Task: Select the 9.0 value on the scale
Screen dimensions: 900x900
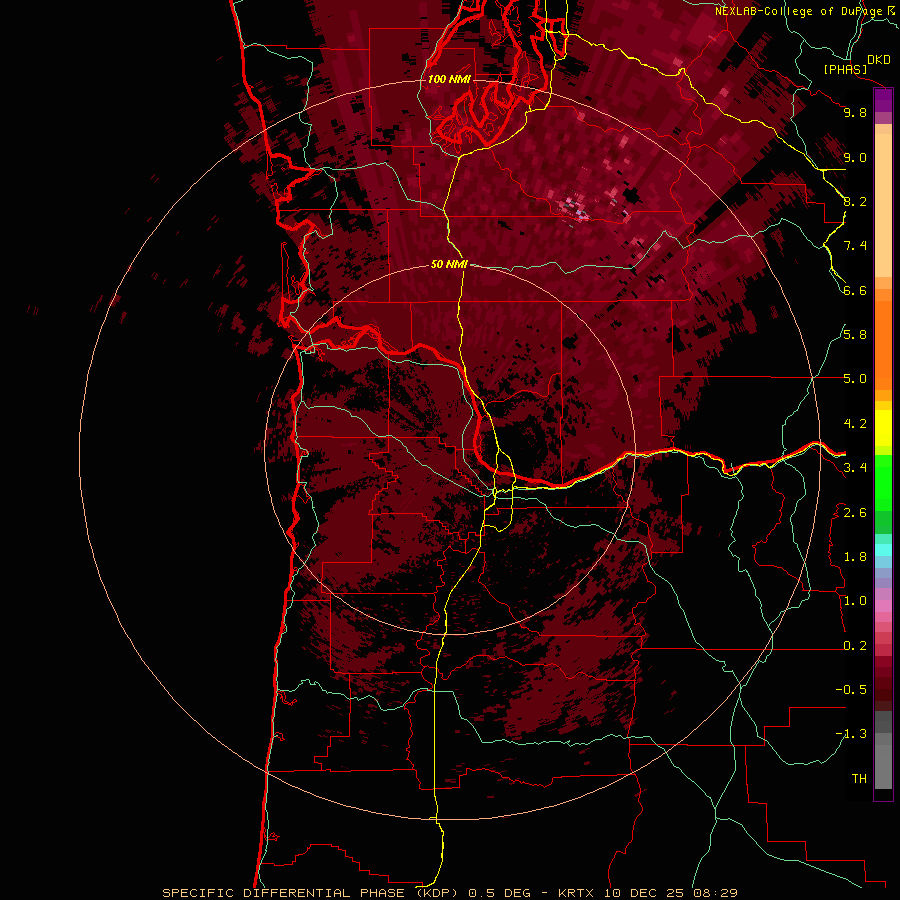Action: [x=855, y=157]
